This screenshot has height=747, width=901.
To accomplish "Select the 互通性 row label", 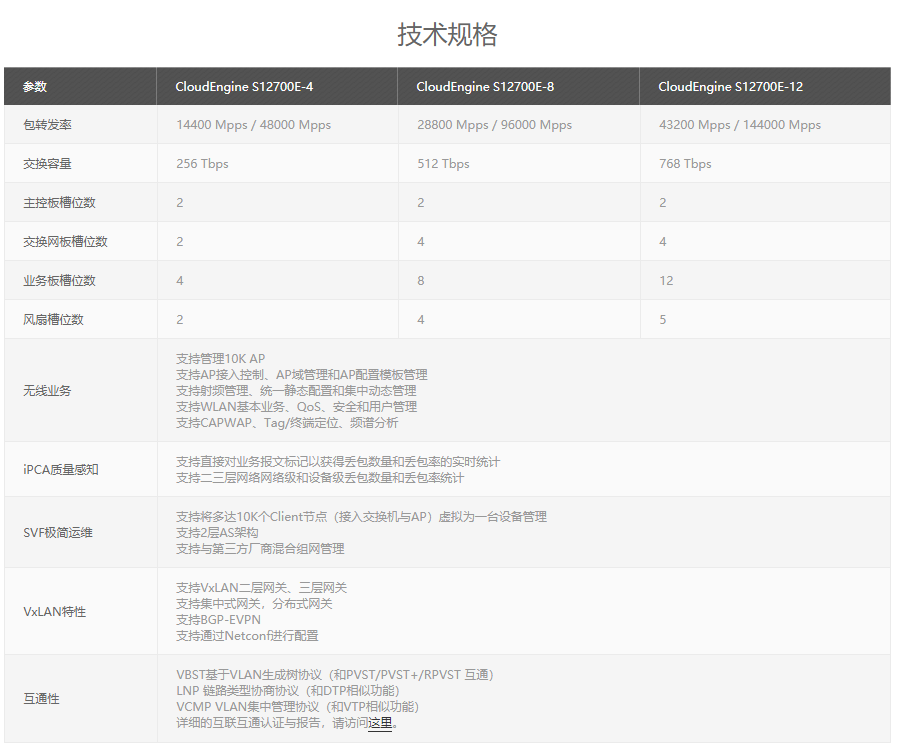I will click(x=41, y=699).
